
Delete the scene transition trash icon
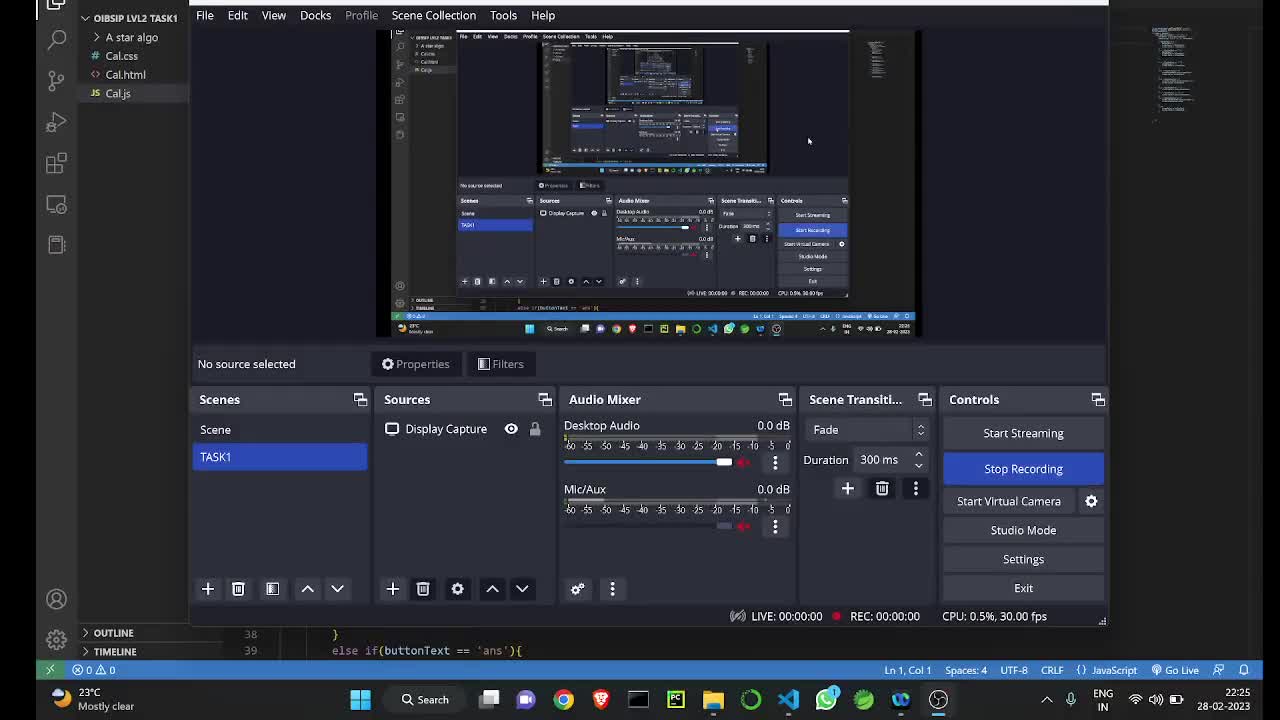pos(882,488)
